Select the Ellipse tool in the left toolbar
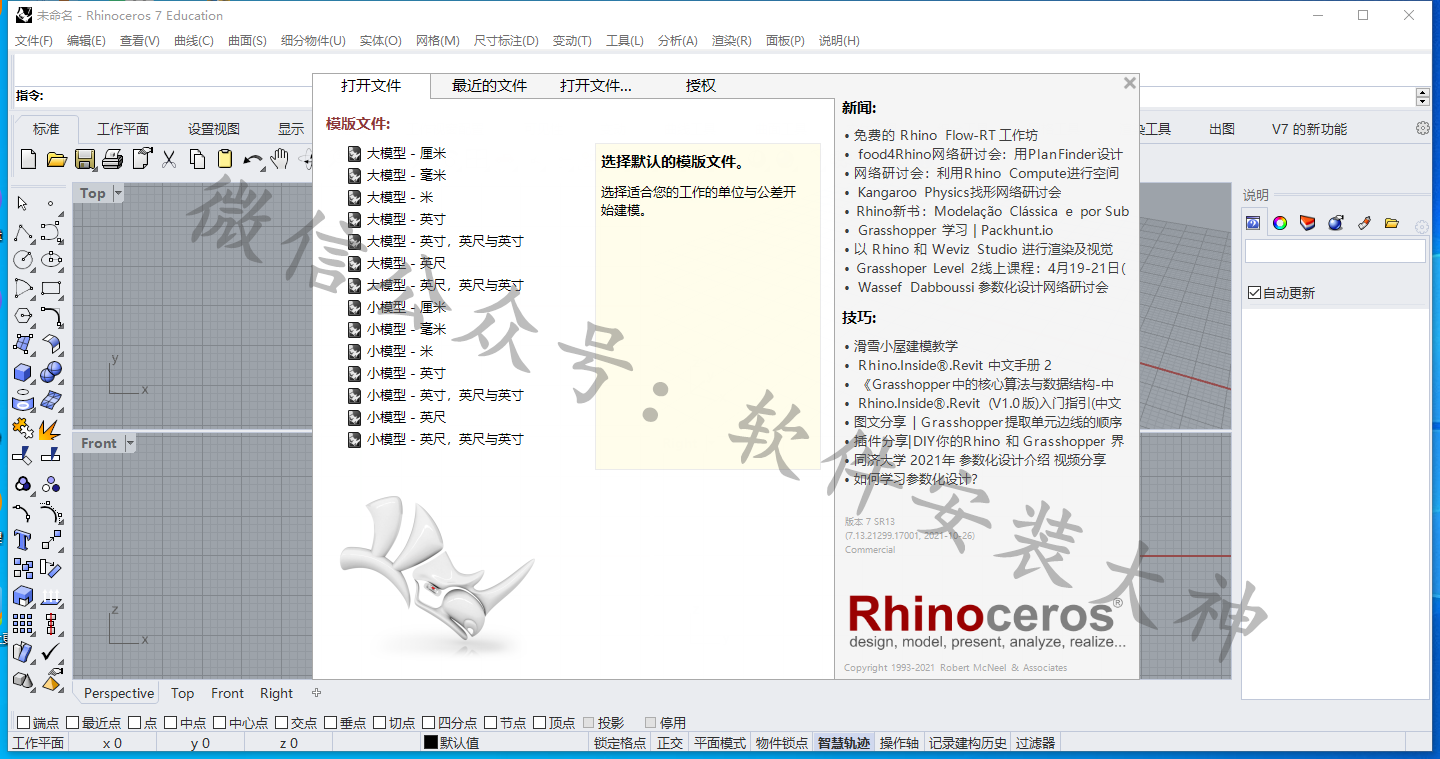Viewport: 1440px width, 759px height. click(51, 260)
